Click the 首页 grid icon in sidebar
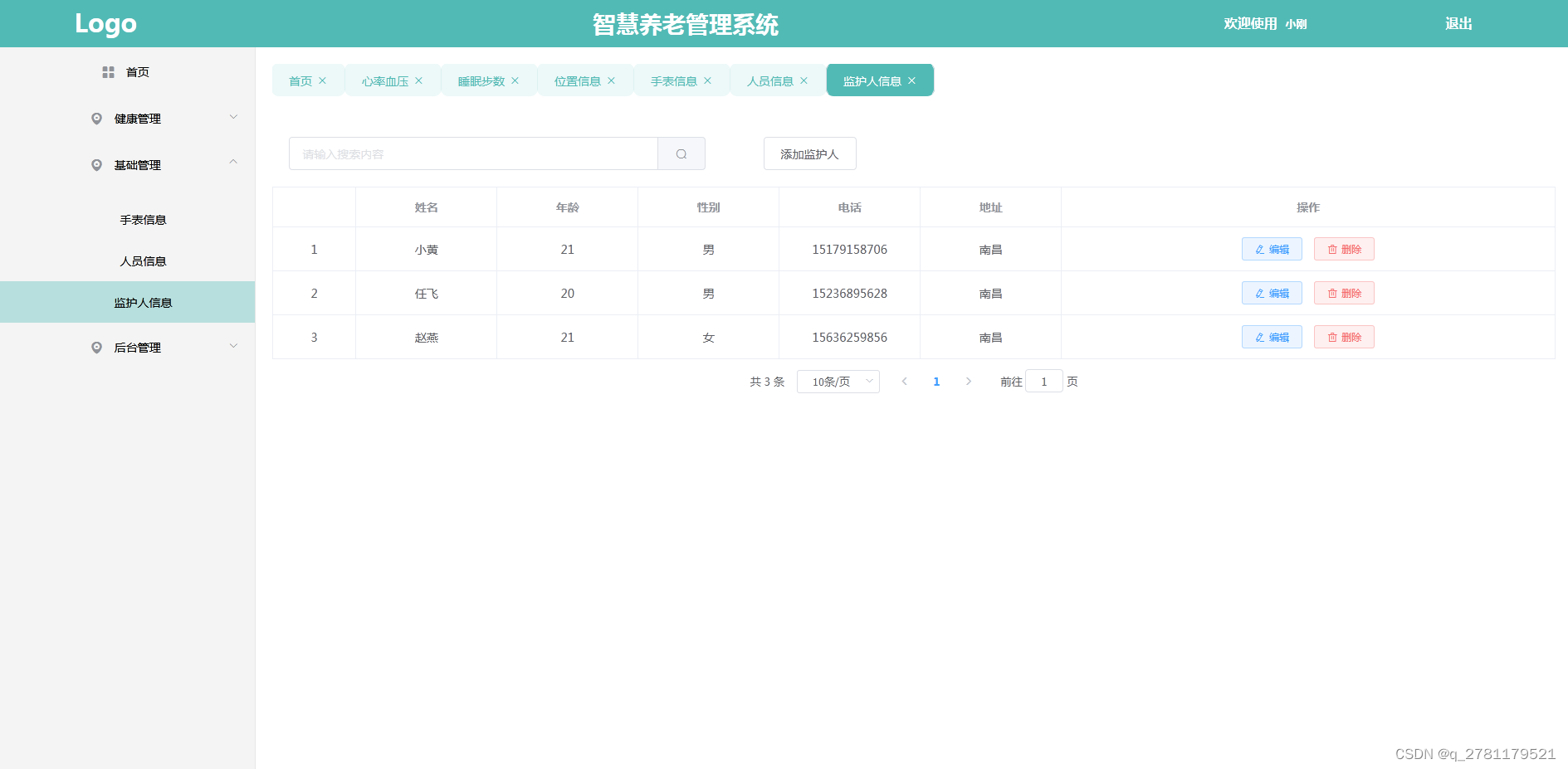This screenshot has height=769, width=1568. [108, 72]
